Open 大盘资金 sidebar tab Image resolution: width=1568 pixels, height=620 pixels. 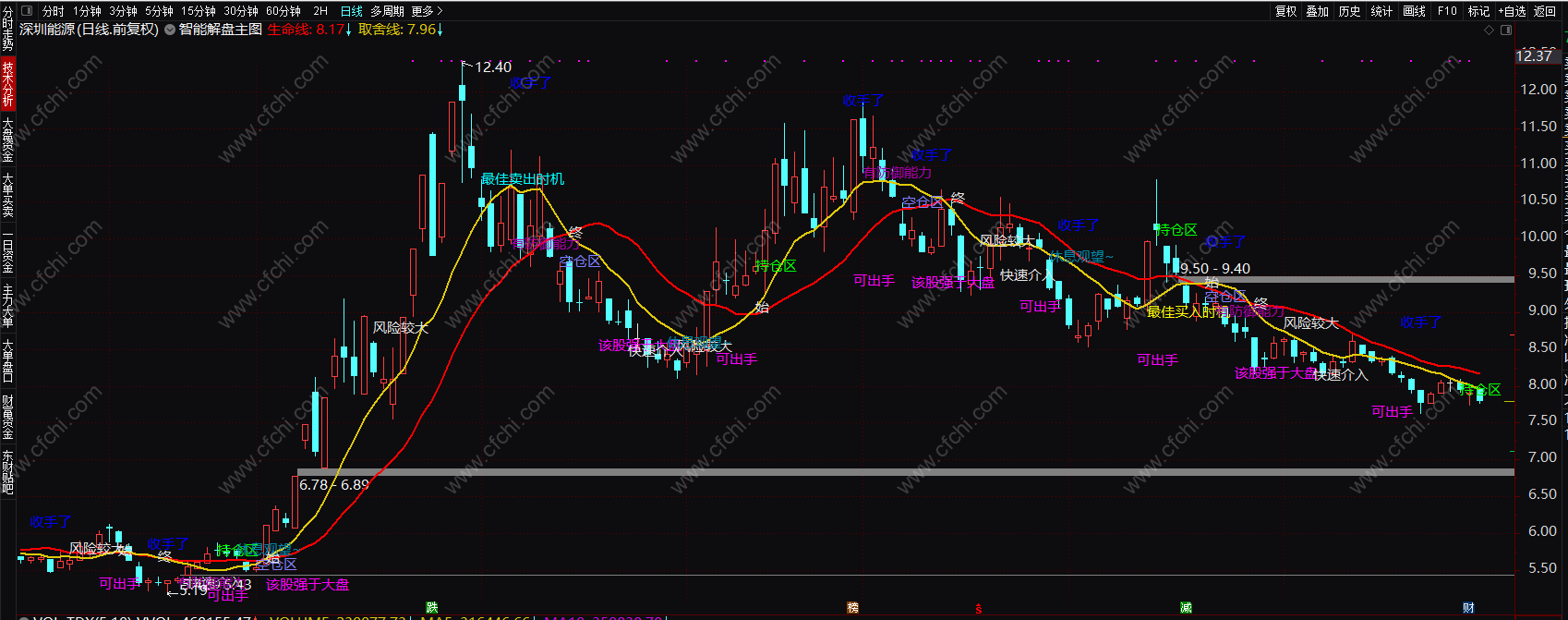tap(7, 140)
